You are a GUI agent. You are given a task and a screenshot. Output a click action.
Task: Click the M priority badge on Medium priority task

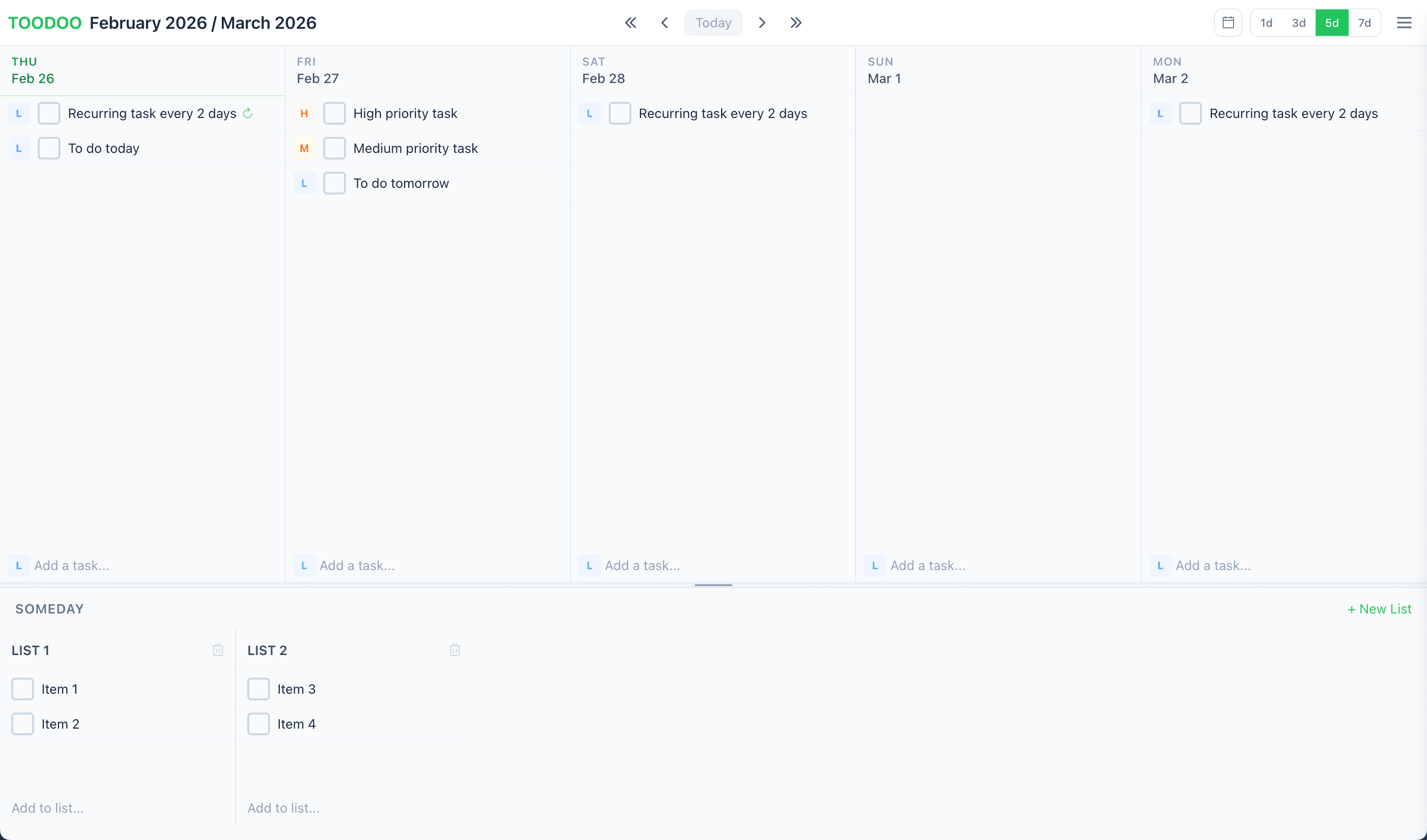[x=304, y=148]
